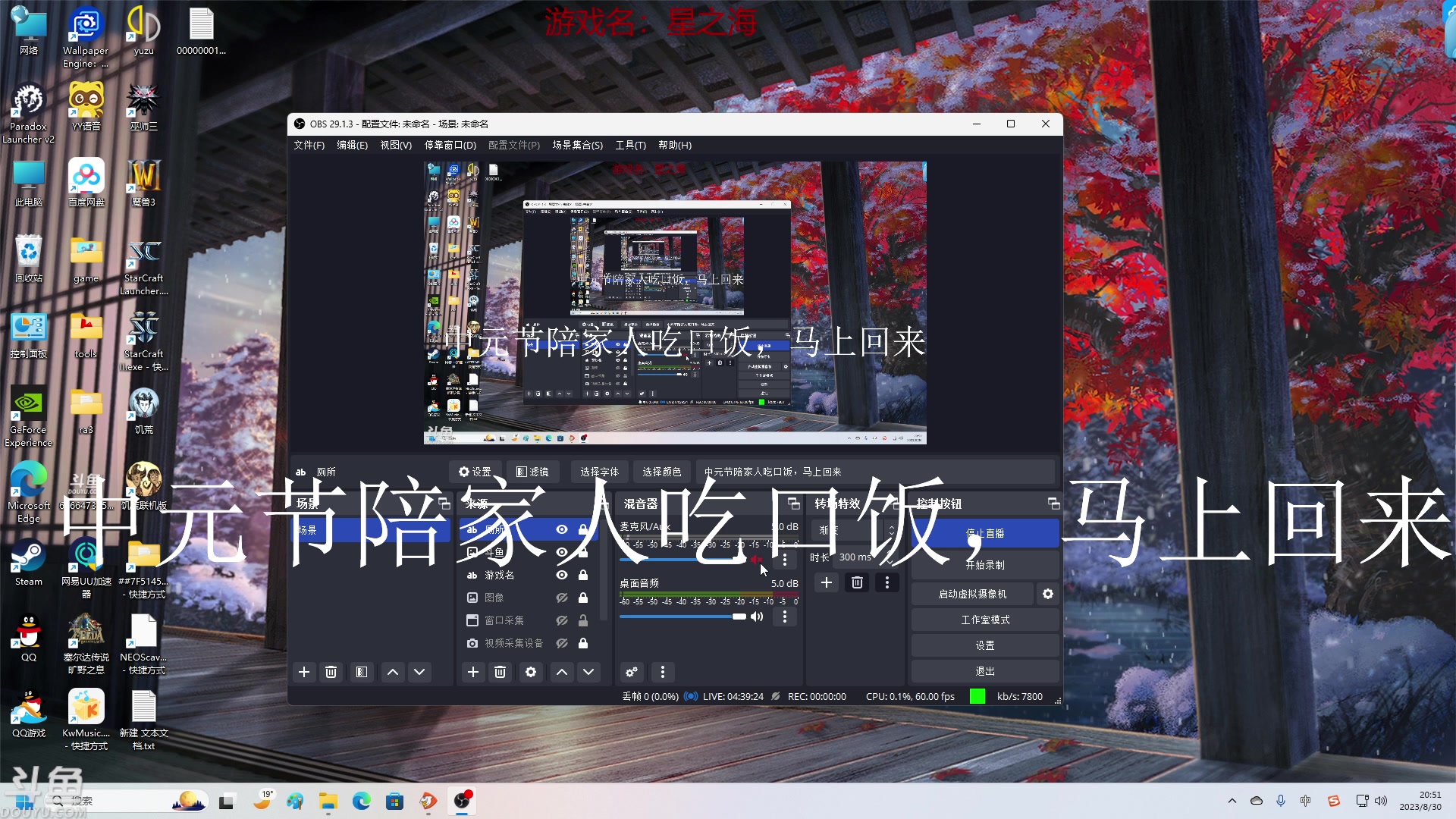Screen dimensions: 1456x819
Task: Open the 编辑(E) menu
Action: coord(352,145)
